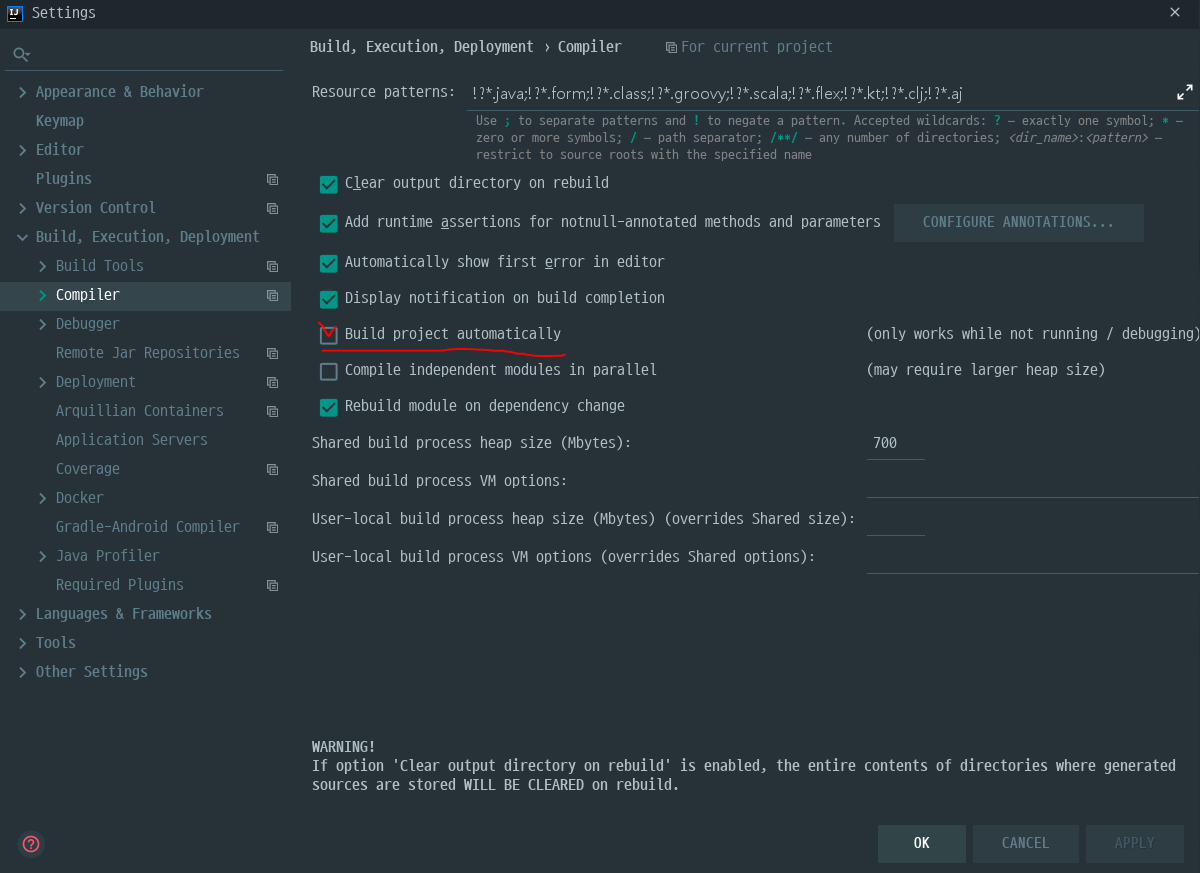The image size is (1200, 873).
Task: Expand the Other Settings section
Action: point(22,672)
